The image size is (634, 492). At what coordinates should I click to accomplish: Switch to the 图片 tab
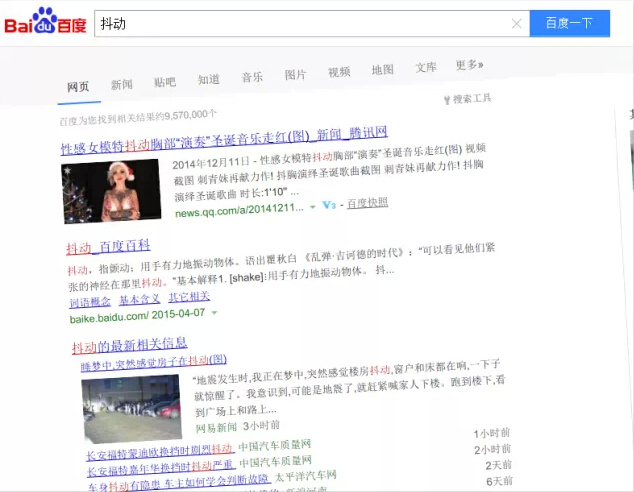pyautogui.click(x=296, y=74)
